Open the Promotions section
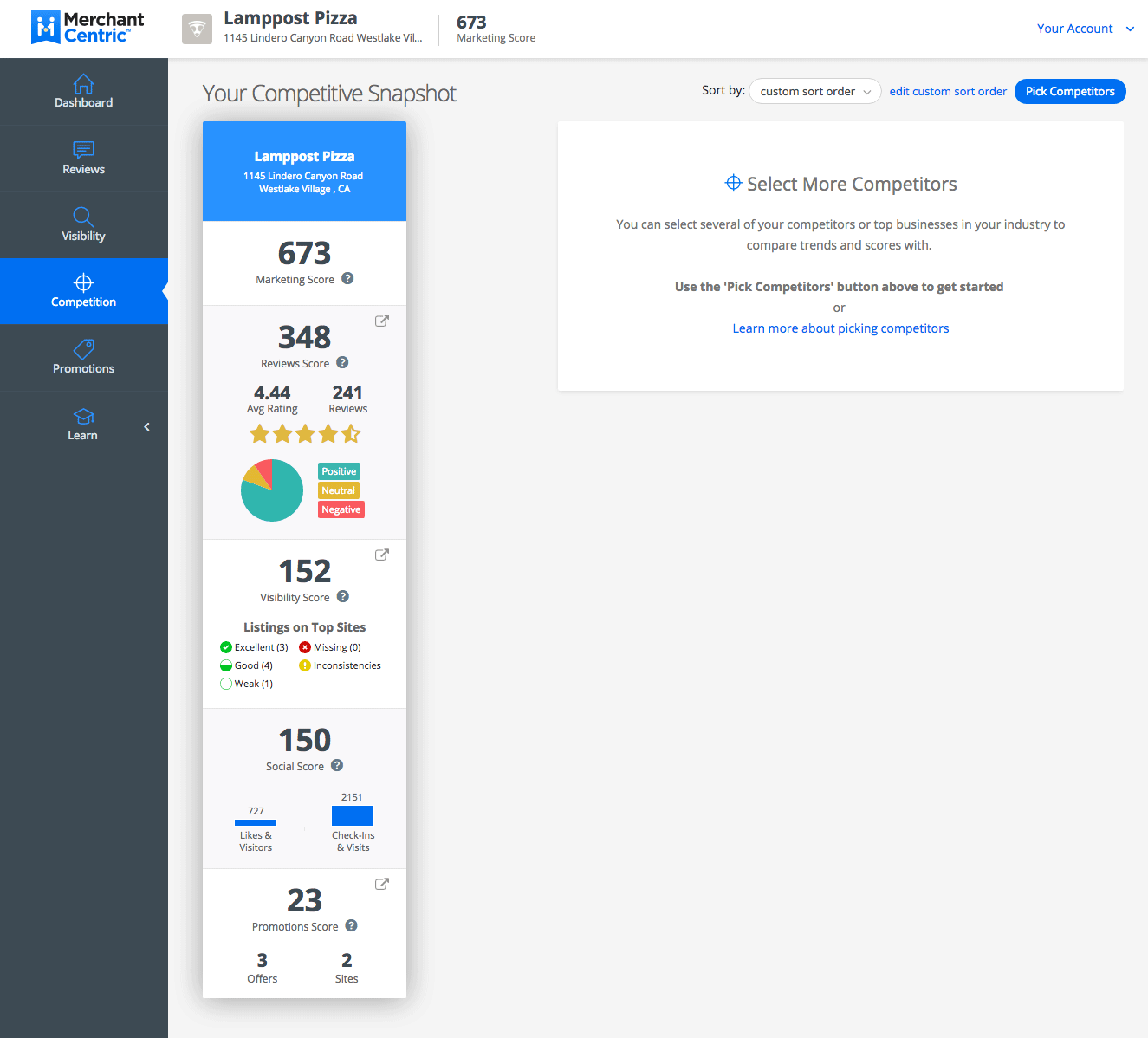The width and height of the screenshot is (1148, 1038). [x=83, y=358]
